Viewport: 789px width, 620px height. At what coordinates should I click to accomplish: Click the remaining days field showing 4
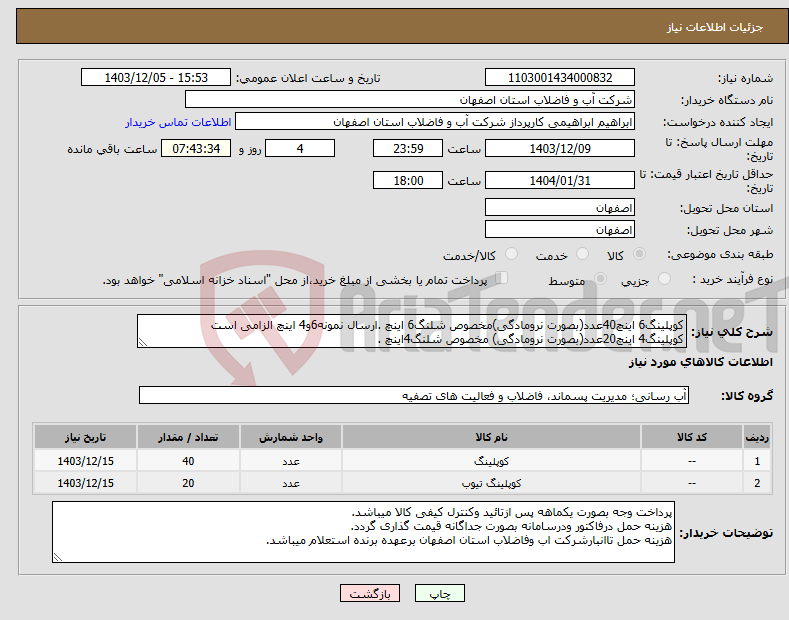pos(300,148)
